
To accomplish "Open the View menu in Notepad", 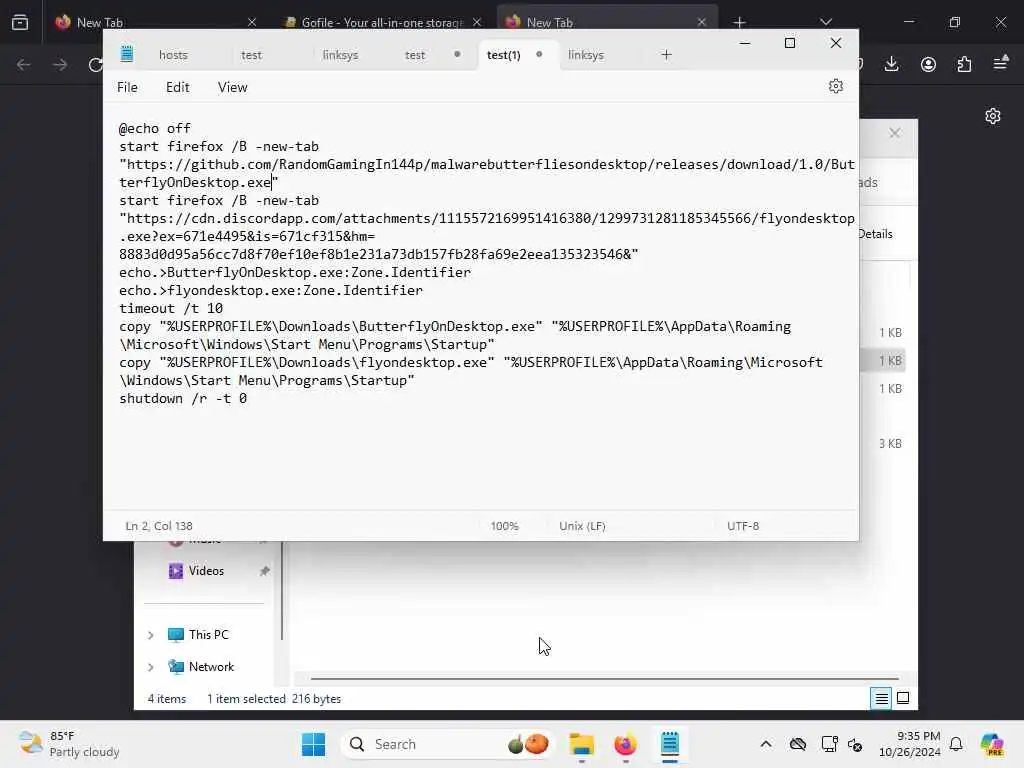I will (232, 87).
